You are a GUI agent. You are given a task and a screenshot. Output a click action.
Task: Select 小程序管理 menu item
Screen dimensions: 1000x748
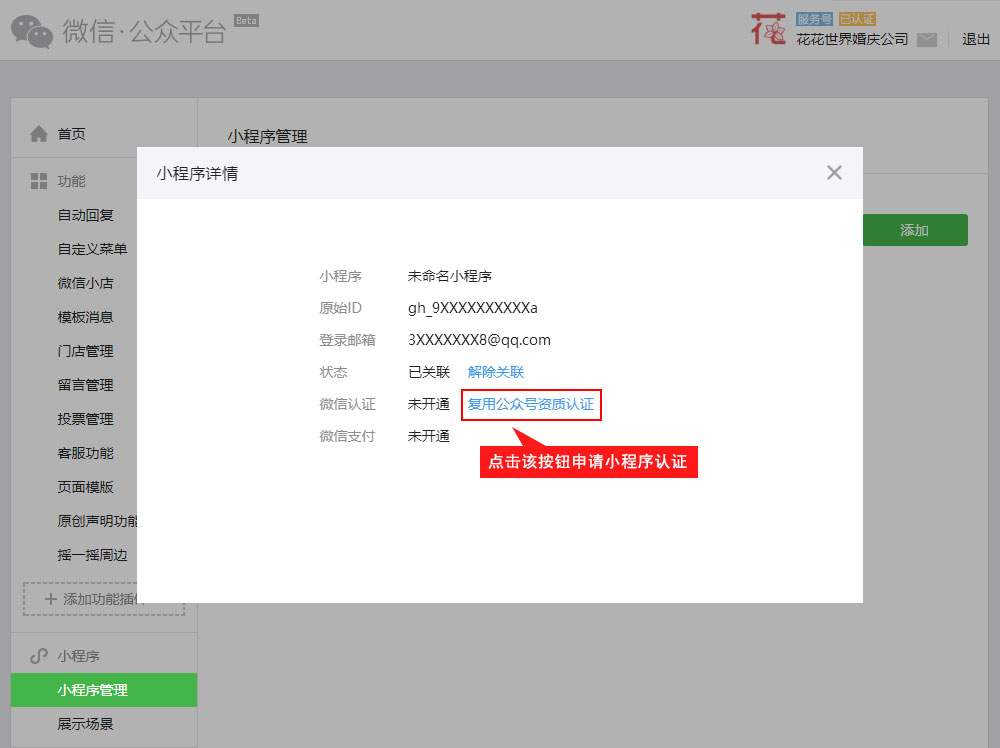click(93, 690)
